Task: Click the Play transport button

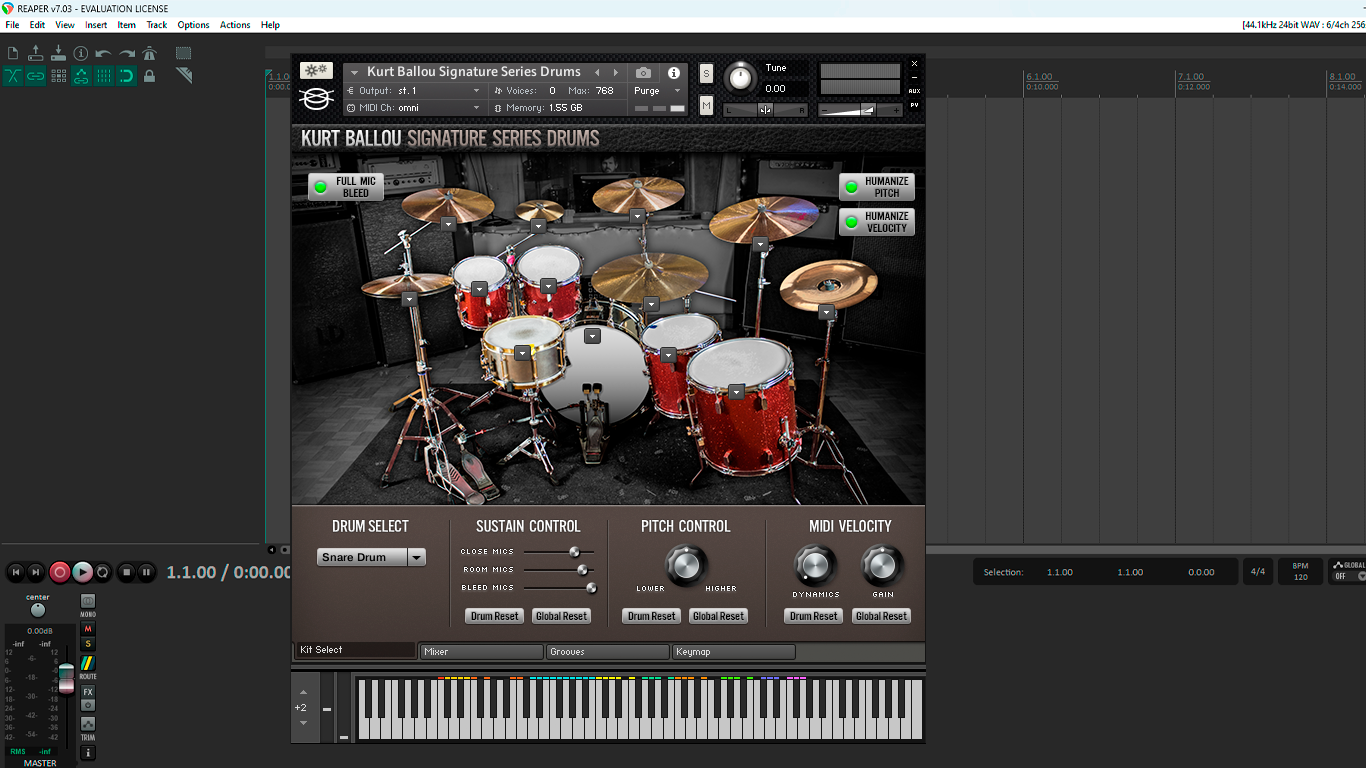Action: coord(82,572)
